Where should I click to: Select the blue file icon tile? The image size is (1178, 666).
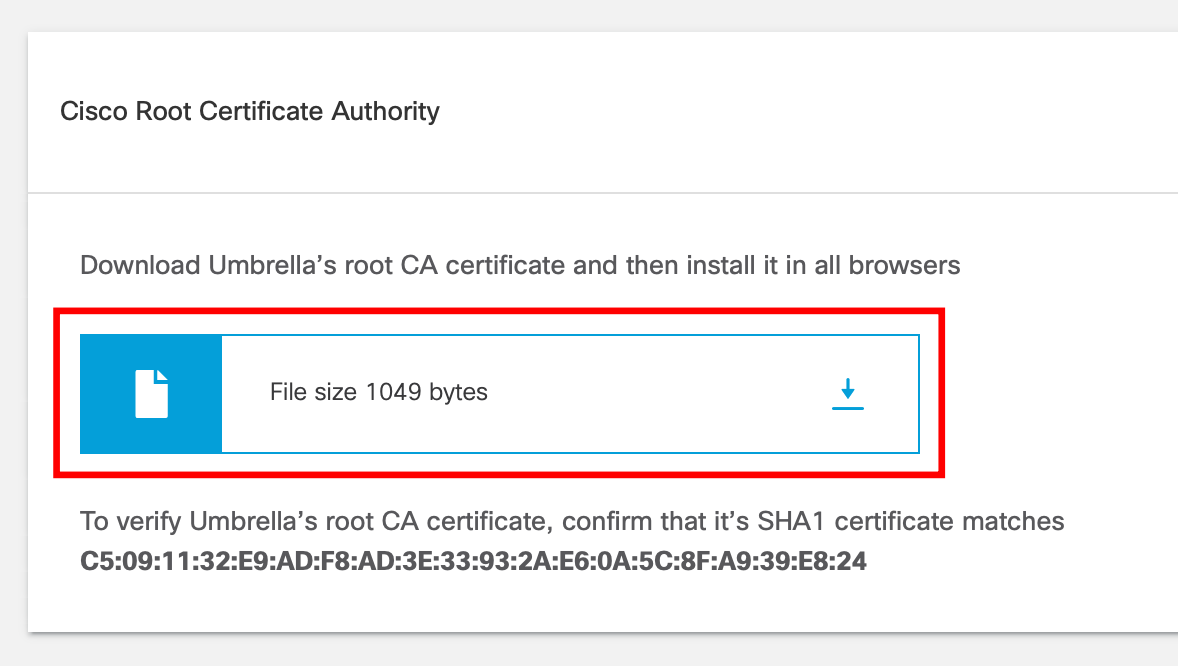click(151, 394)
